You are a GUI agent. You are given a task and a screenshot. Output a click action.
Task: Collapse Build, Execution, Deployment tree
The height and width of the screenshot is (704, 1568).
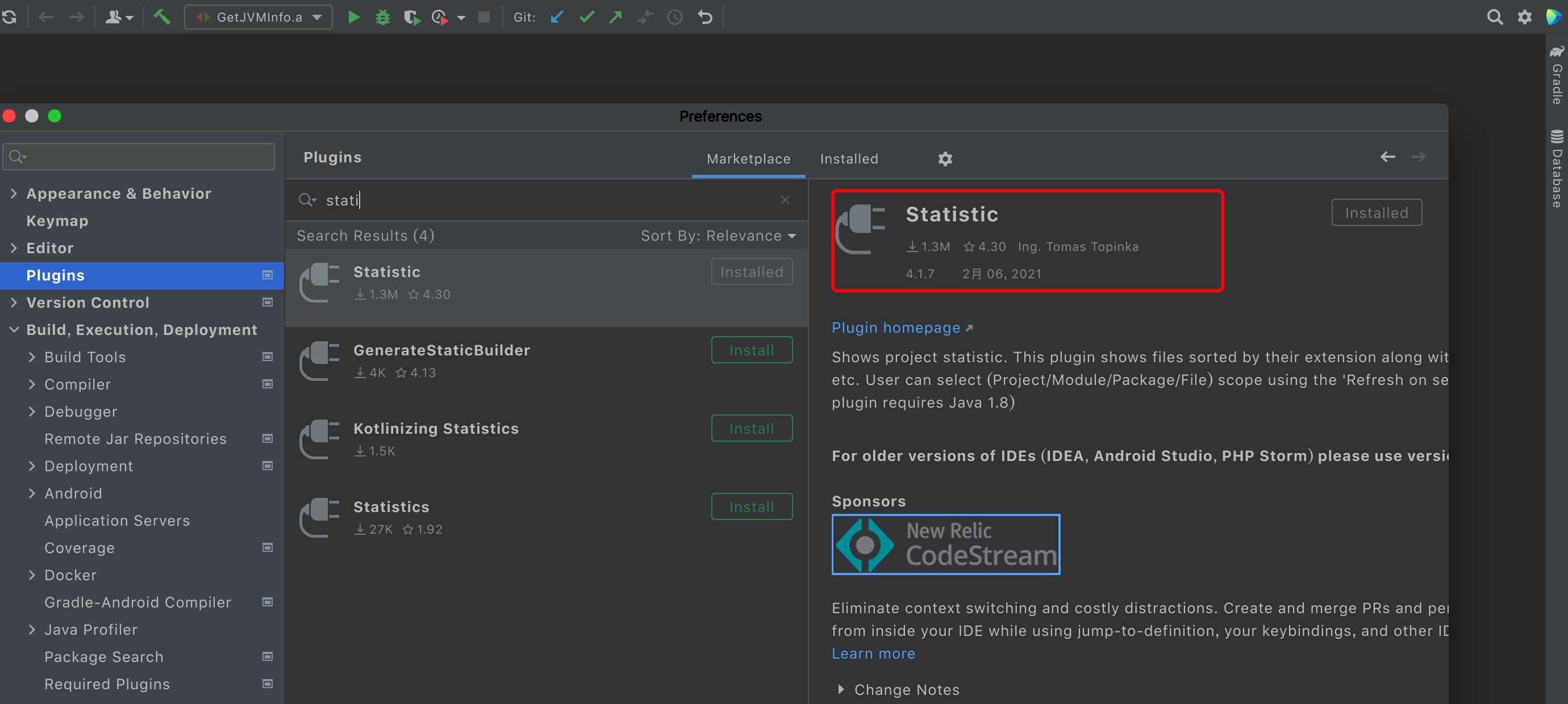coord(14,330)
